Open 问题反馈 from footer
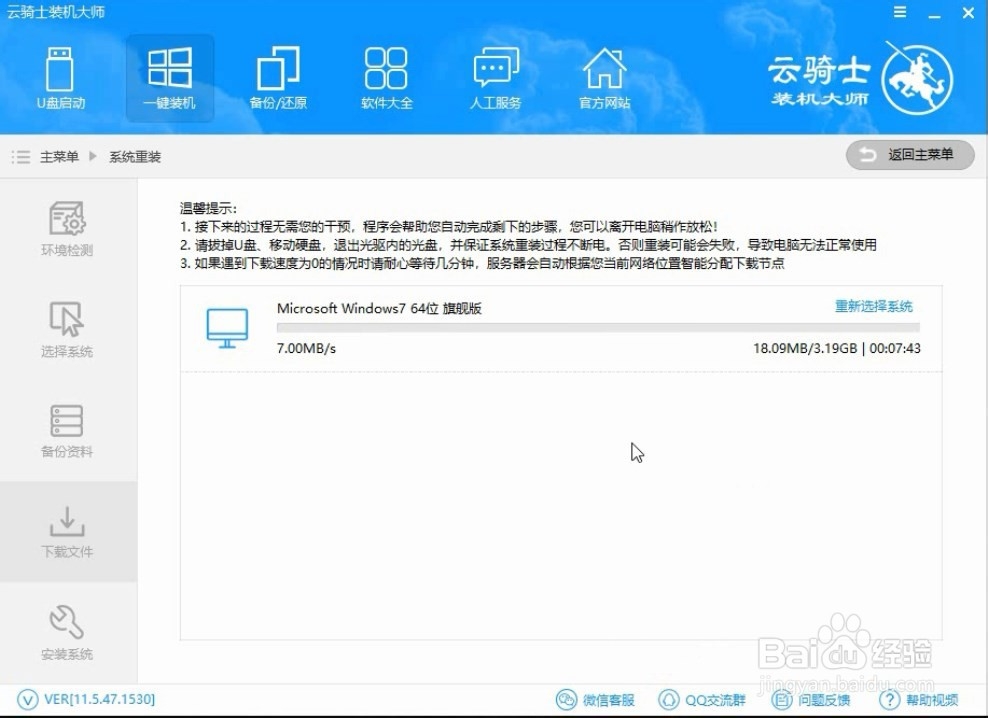This screenshot has height=718, width=988. point(824,700)
